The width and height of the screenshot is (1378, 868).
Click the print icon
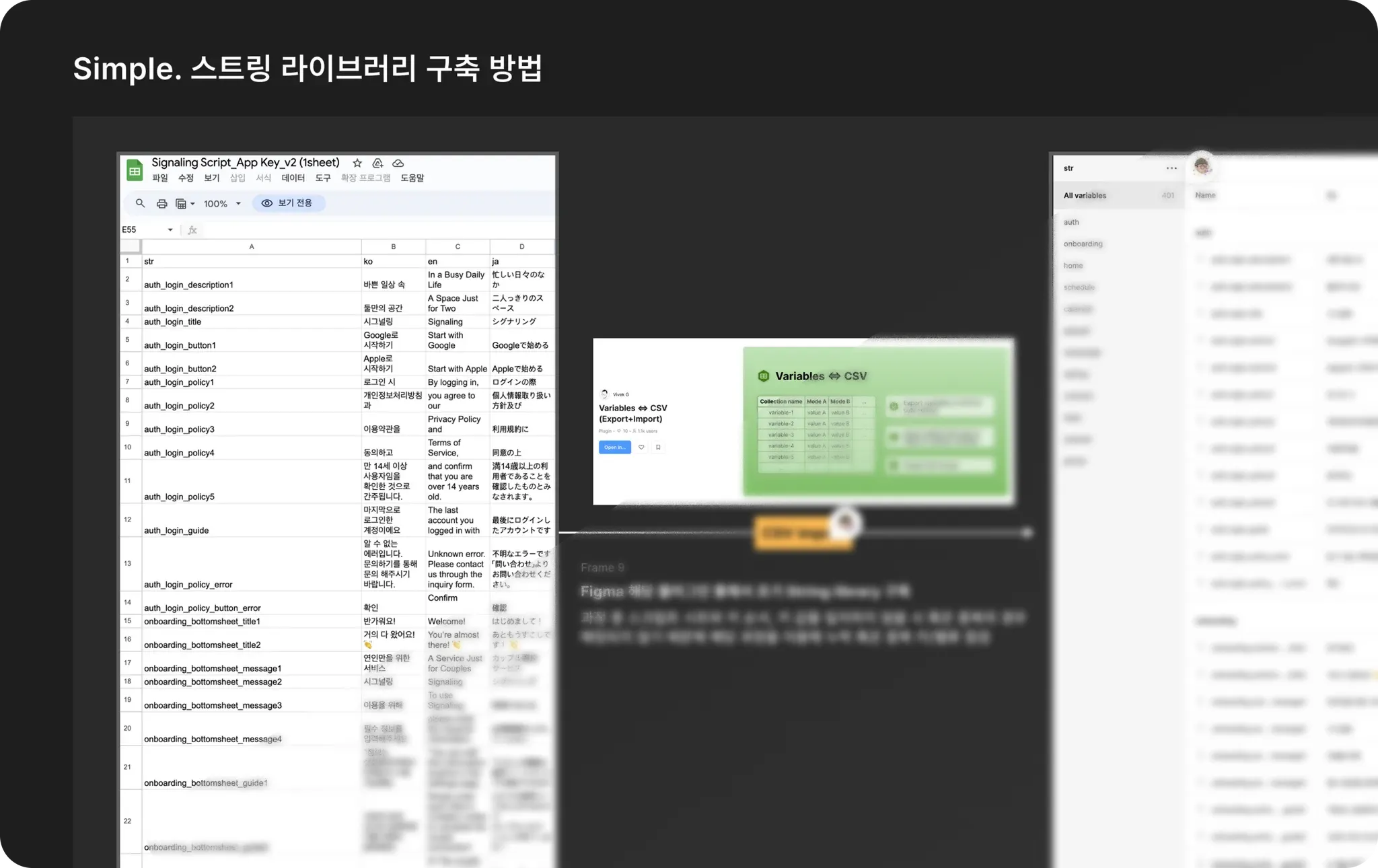[161, 203]
